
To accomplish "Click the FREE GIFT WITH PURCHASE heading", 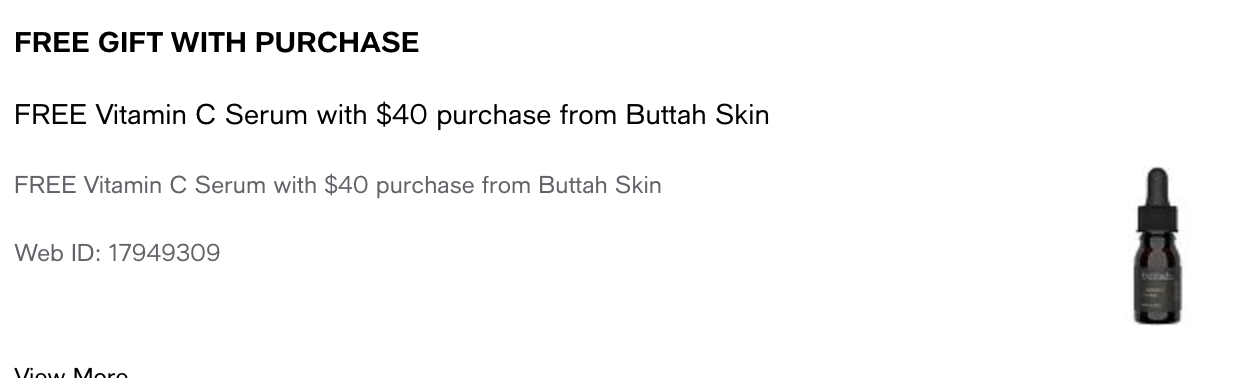I will (x=216, y=43).
